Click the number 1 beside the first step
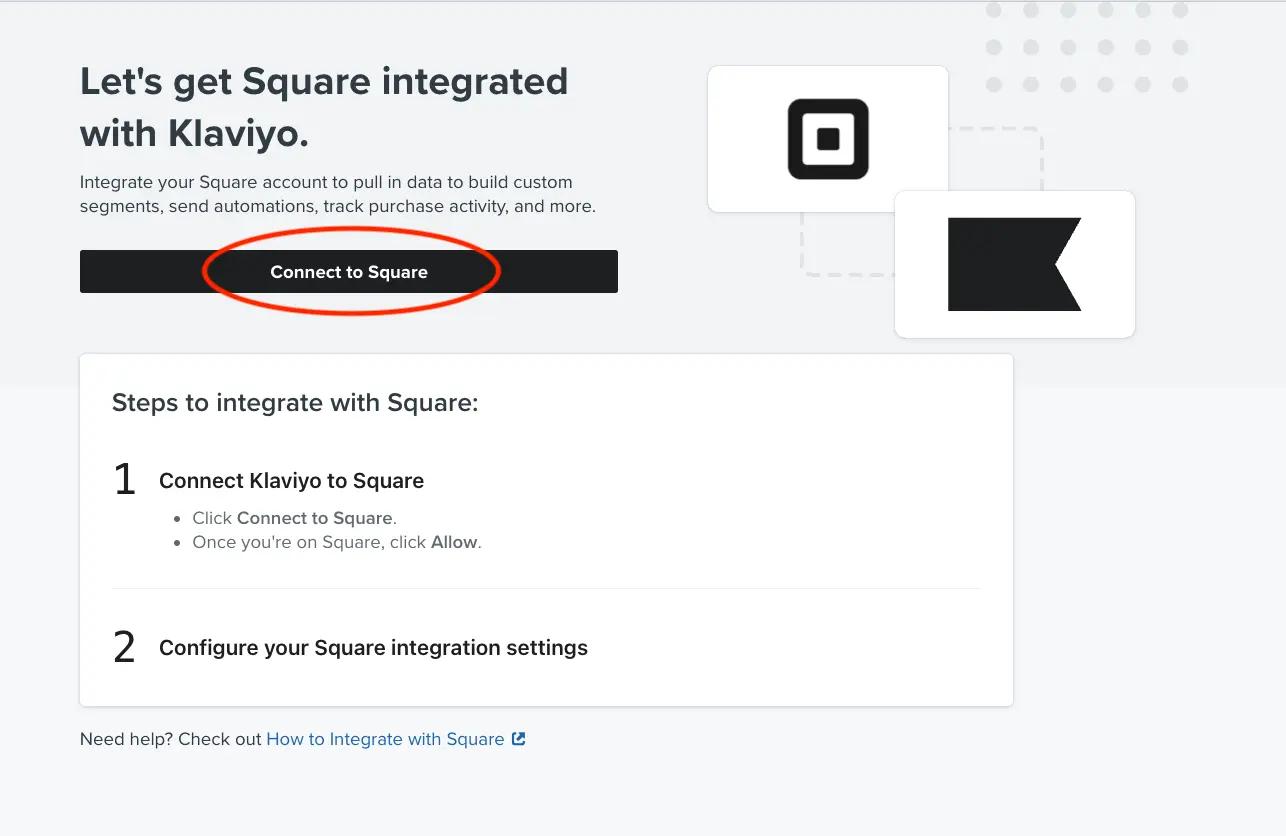The height and width of the screenshot is (836, 1286). pos(124,479)
